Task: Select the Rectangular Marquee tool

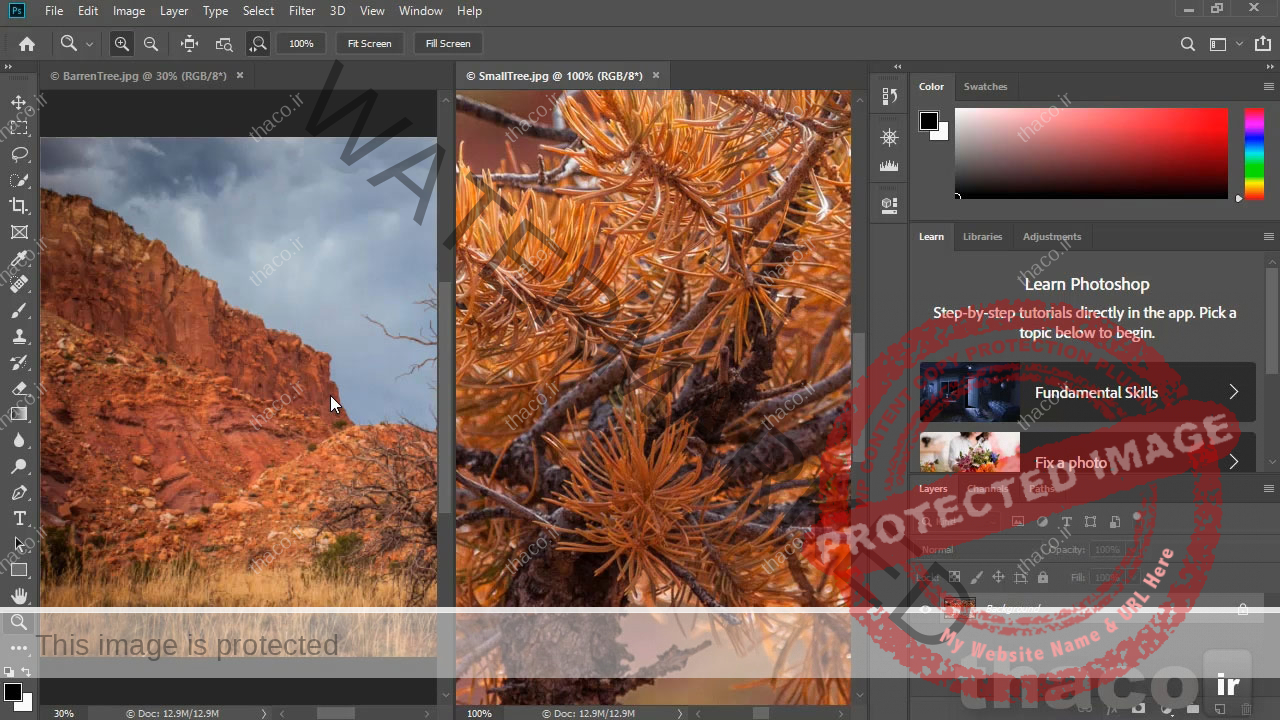Action: 19,128
